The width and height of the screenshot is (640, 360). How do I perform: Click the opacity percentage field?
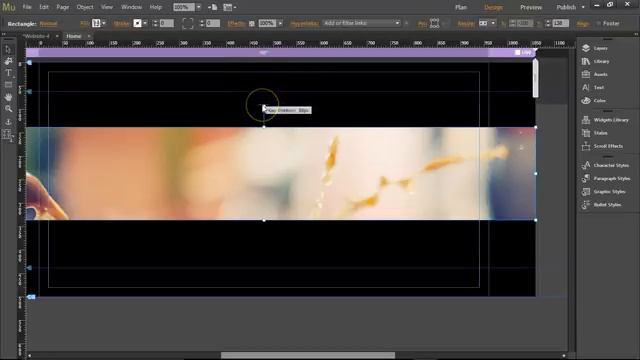pyautogui.click(x=267, y=23)
